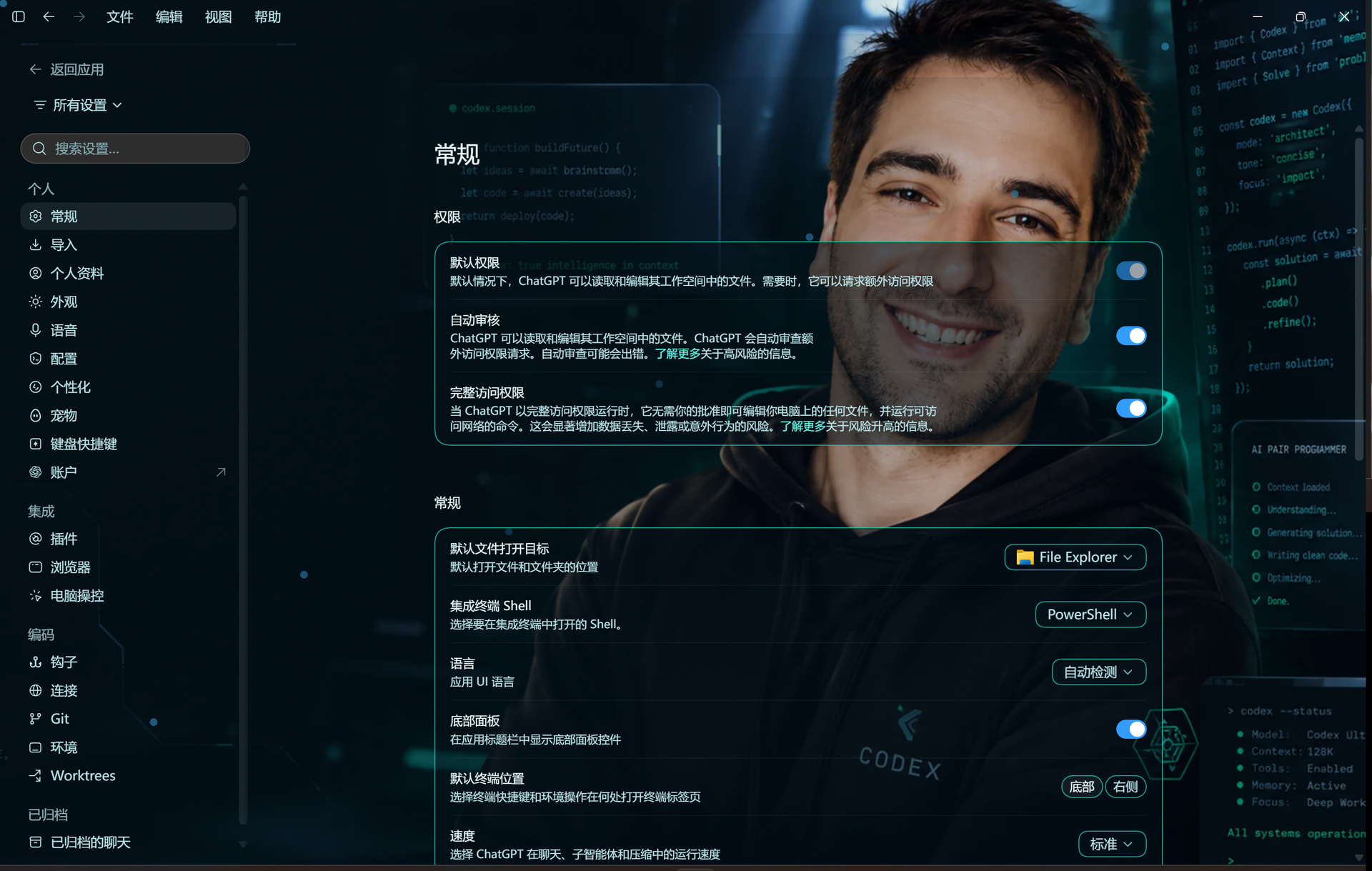Click the sparkle cursor icon for 电脑操控

point(35,596)
